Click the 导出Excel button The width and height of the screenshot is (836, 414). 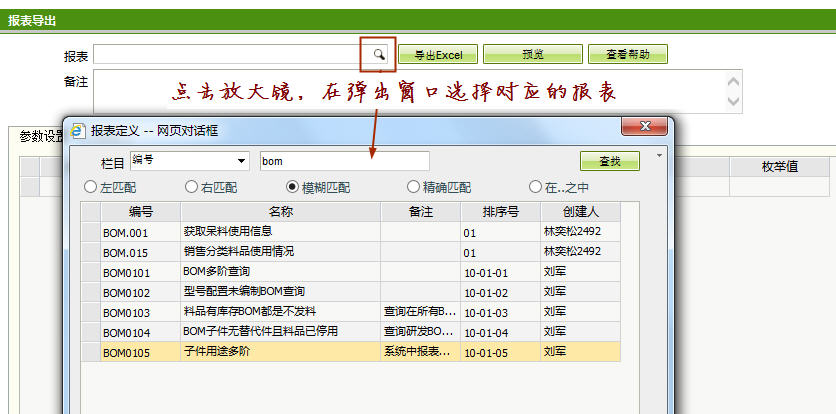pos(438,54)
